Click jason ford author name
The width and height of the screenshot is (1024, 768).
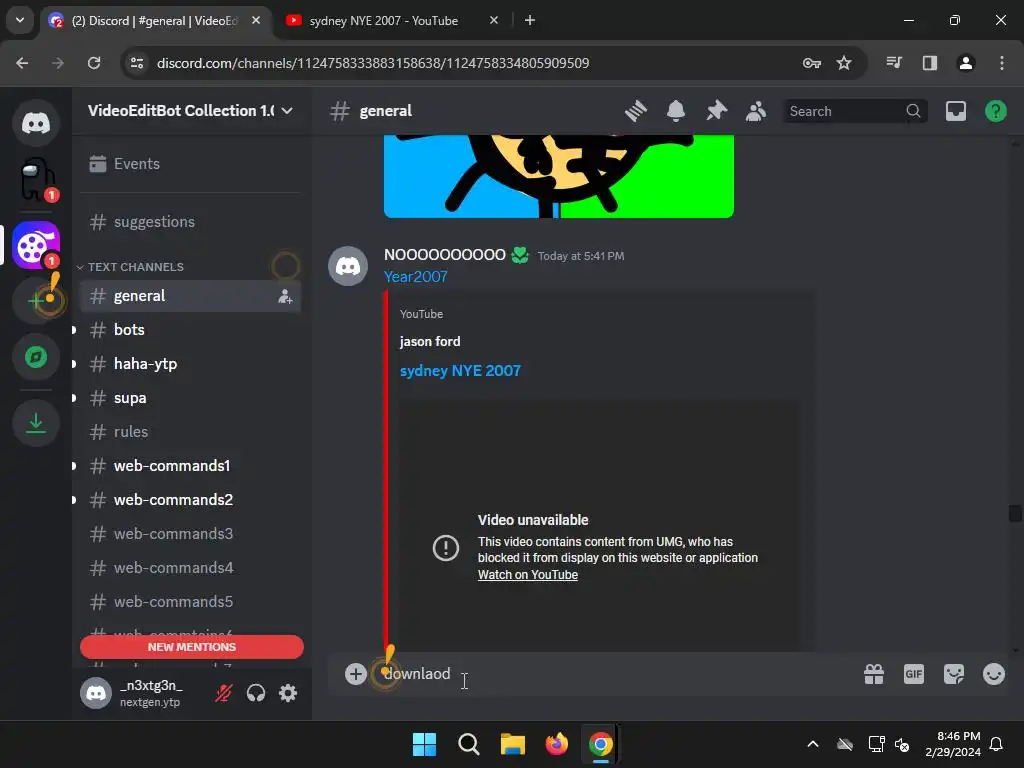430,342
